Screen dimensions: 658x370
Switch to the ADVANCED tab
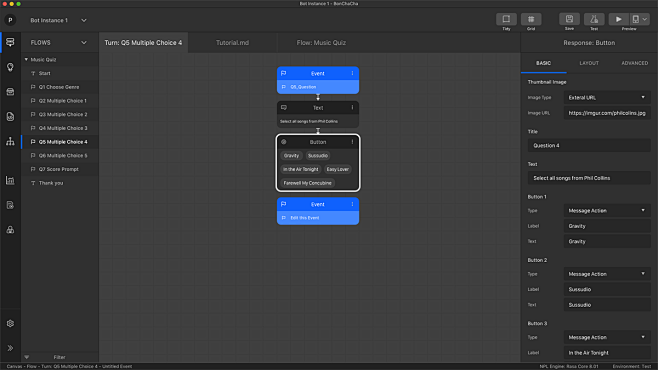(x=634, y=63)
